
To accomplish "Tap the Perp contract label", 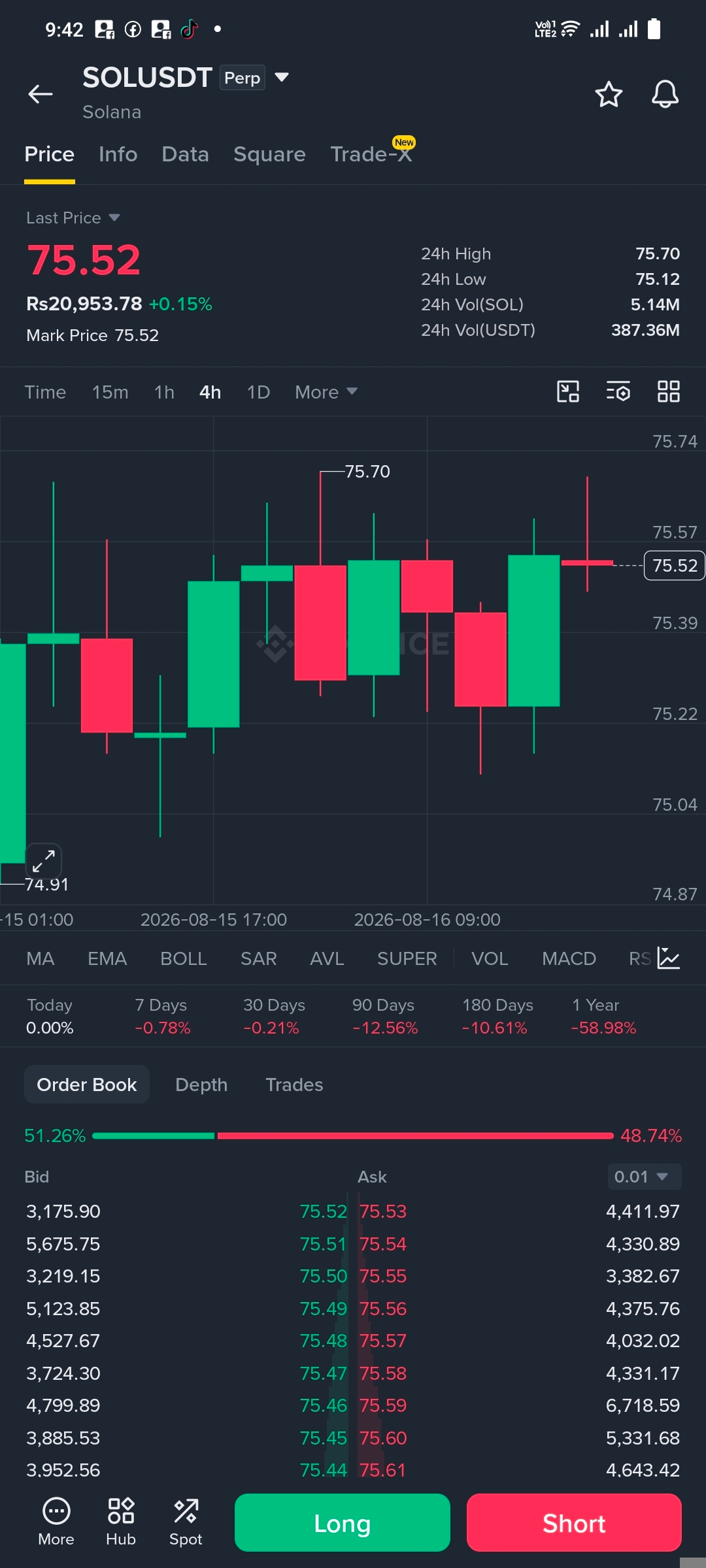I will pyautogui.click(x=243, y=78).
